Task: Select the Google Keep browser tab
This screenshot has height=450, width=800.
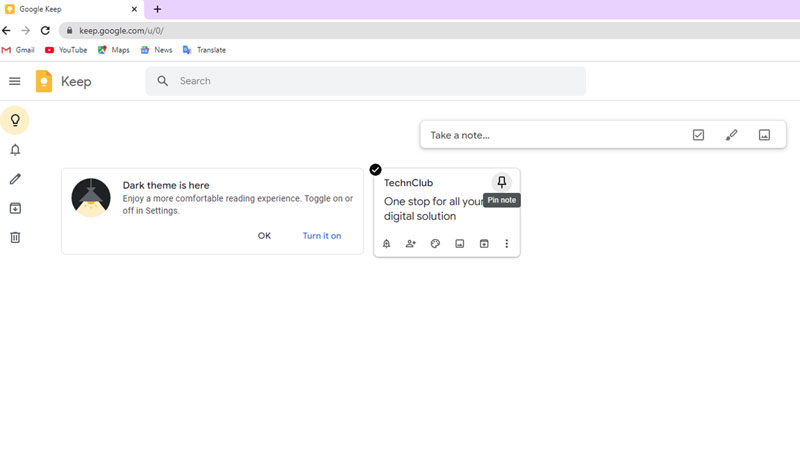Action: [71, 9]
